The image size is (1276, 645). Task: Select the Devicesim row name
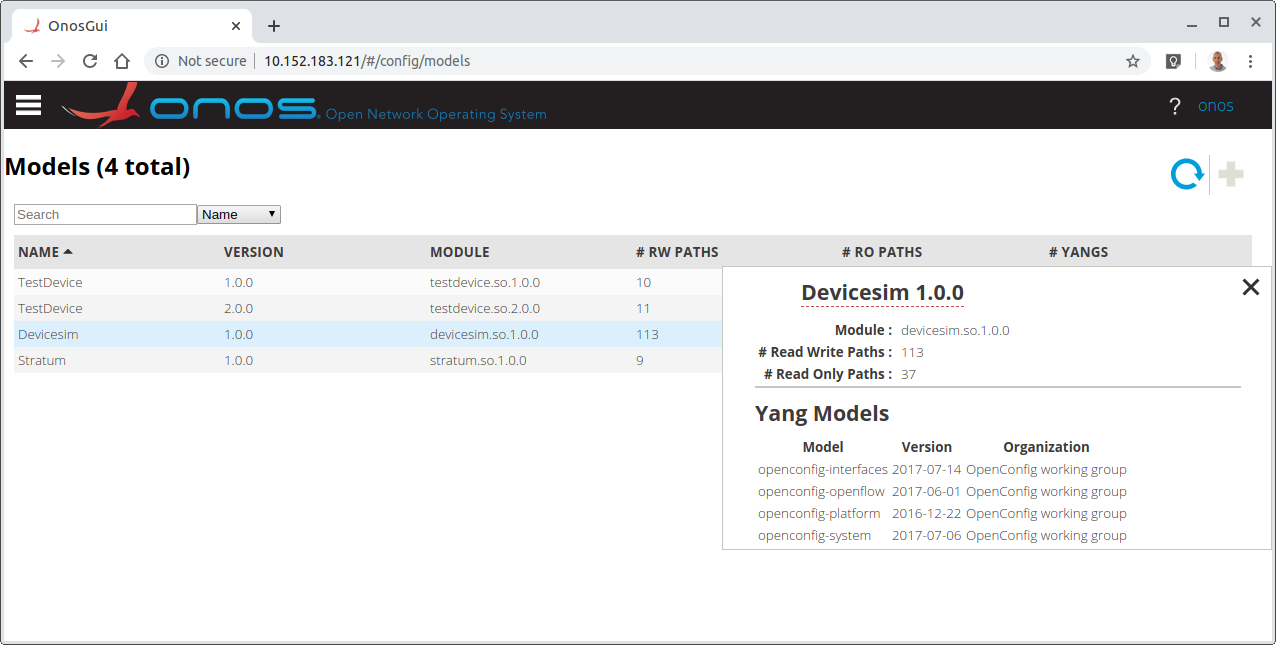pos(48,335)
